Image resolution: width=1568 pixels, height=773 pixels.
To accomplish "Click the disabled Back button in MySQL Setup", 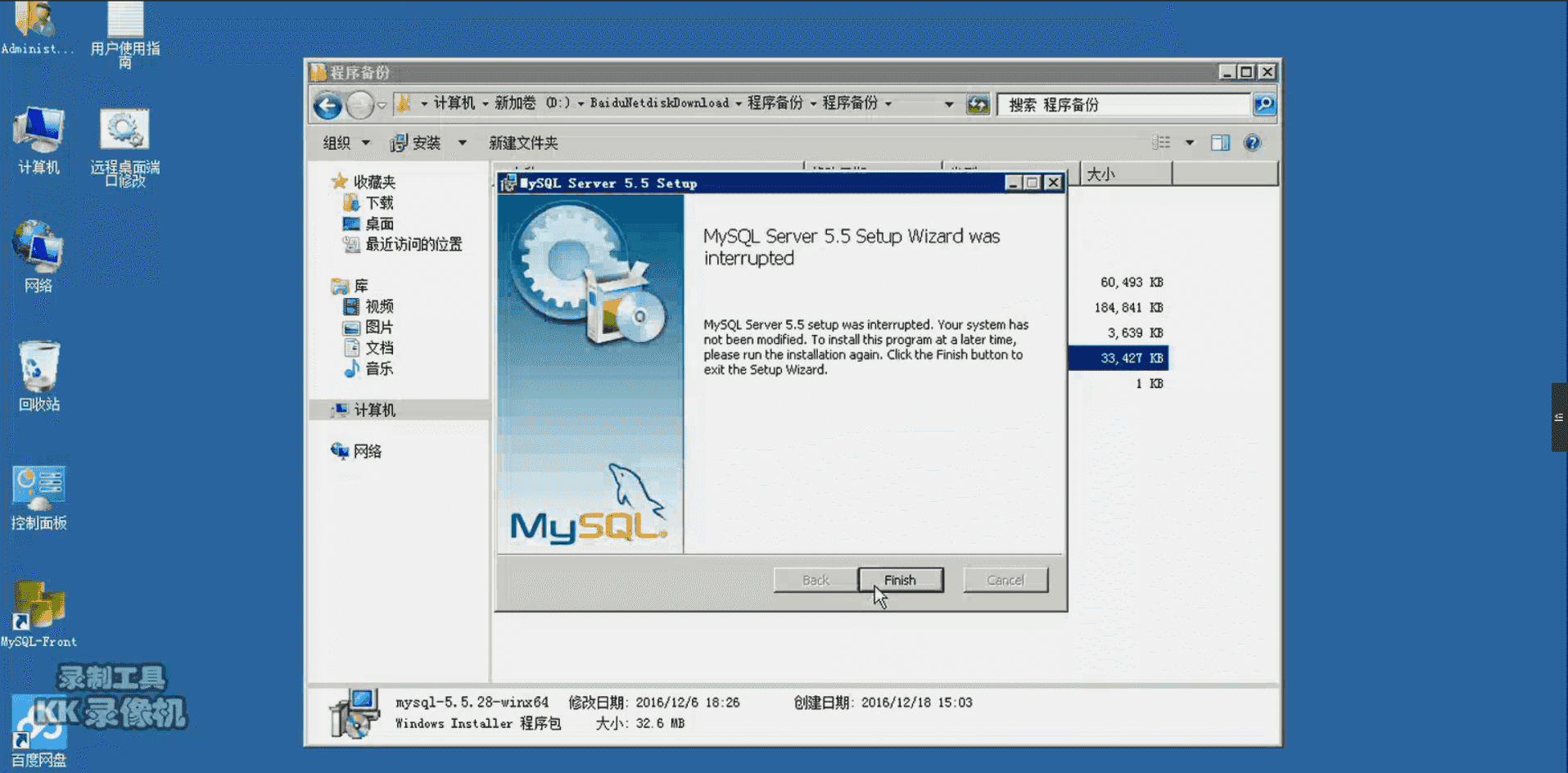I will (x=816, y=580).
